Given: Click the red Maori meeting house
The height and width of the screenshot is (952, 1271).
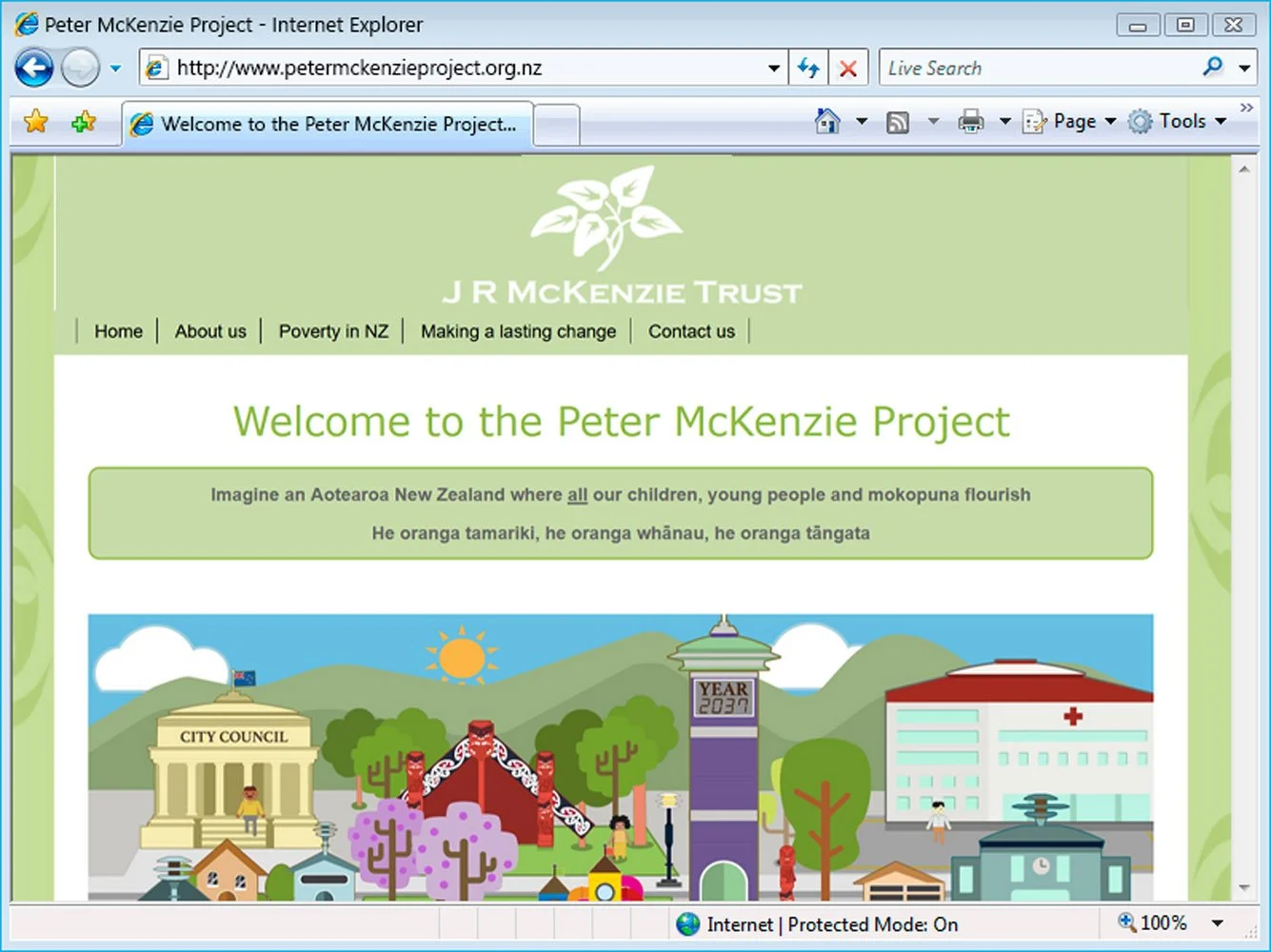Looking at the screenshot, I should [481, 785].
